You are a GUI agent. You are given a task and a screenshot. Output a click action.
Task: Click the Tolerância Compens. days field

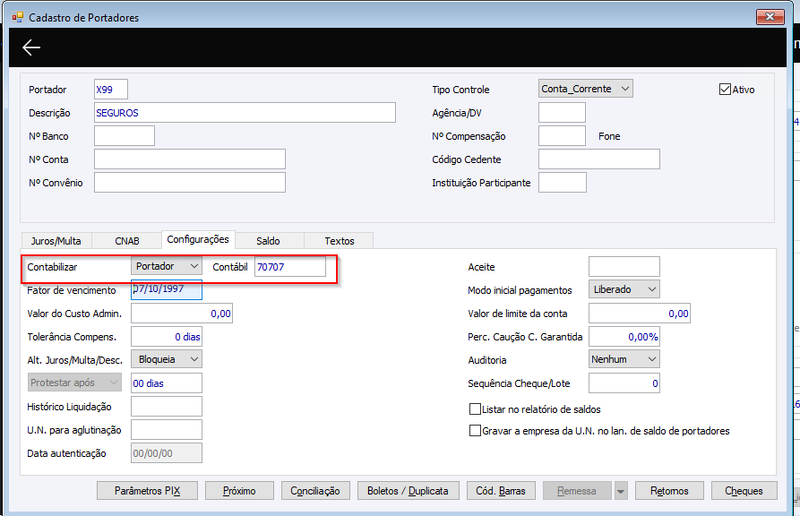coord(166,337)
